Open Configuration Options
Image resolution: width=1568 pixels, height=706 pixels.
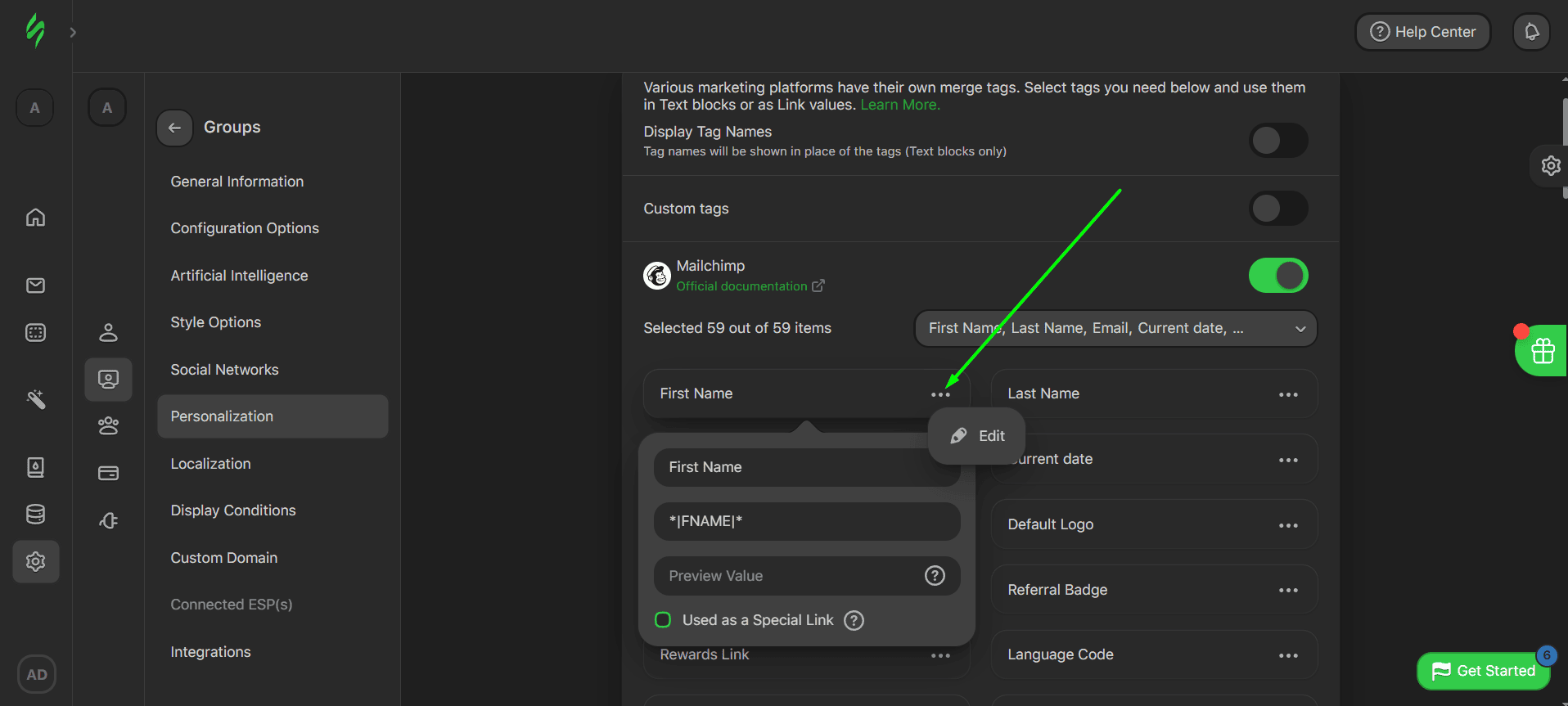(245, 228)
